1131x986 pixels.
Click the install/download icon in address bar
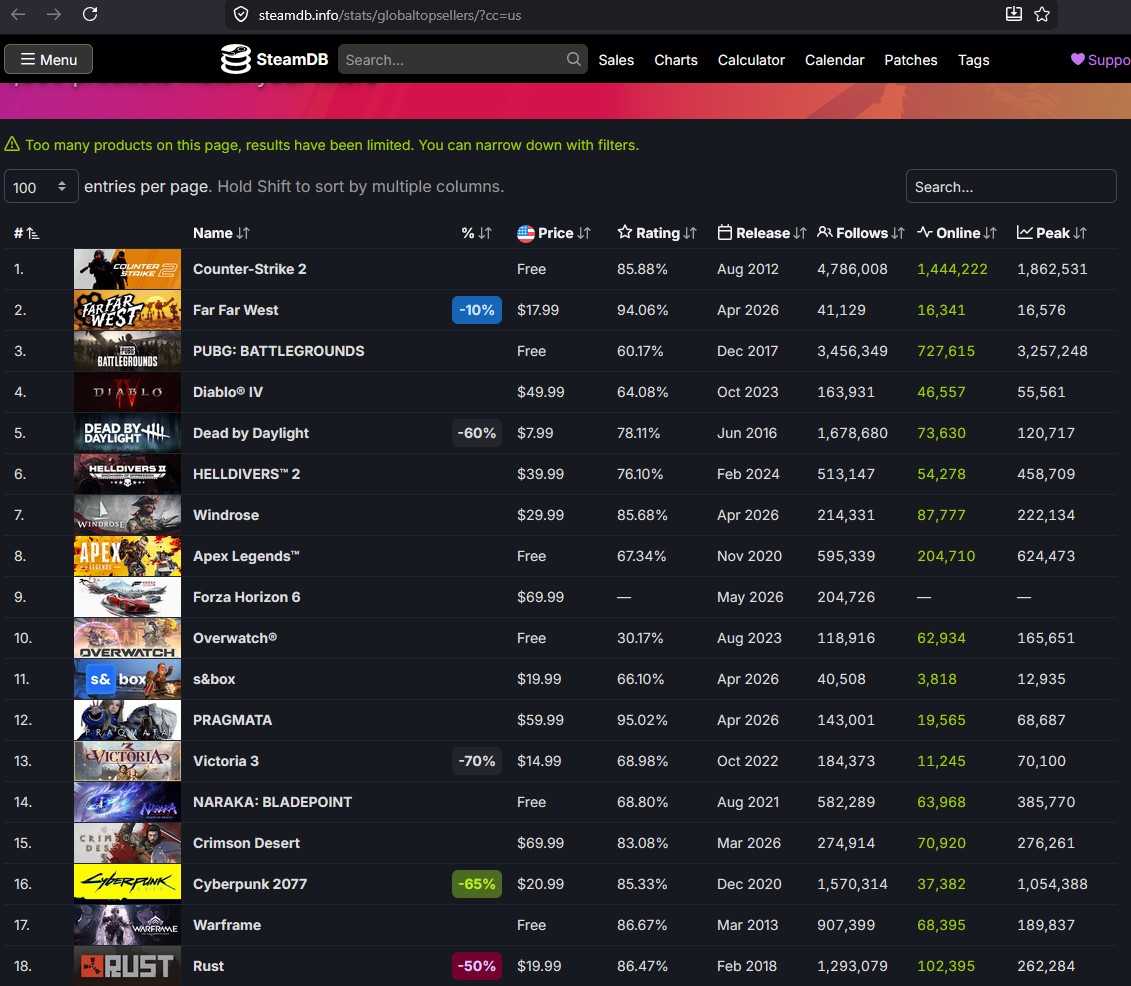coord(1013,14)
